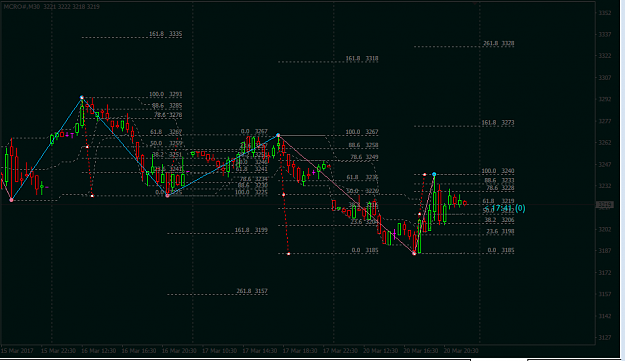The height and width of the screenshot is (361, 625).
Task: Click the '23.6 3198' retracement label
Action: (x=500, y=231)
